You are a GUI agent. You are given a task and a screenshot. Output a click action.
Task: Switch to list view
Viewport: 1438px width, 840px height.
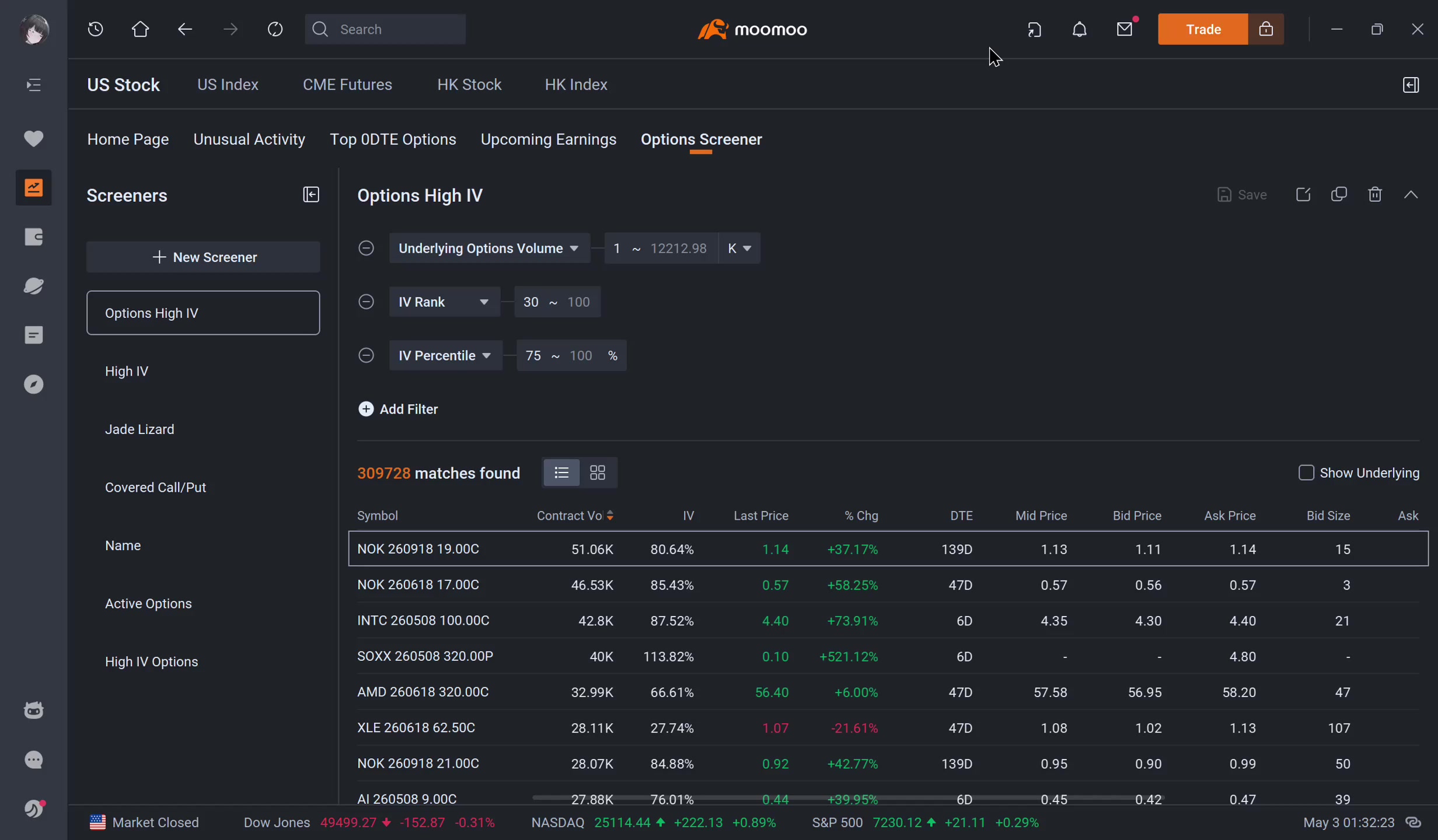(561, 473)
